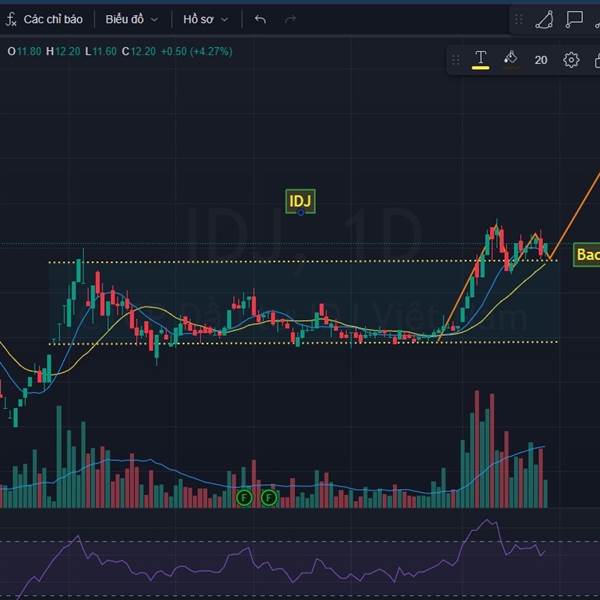Screen dimensions: 600x600
Task: Open the Hồ sơ dropdown
Action: coord(205,19)
